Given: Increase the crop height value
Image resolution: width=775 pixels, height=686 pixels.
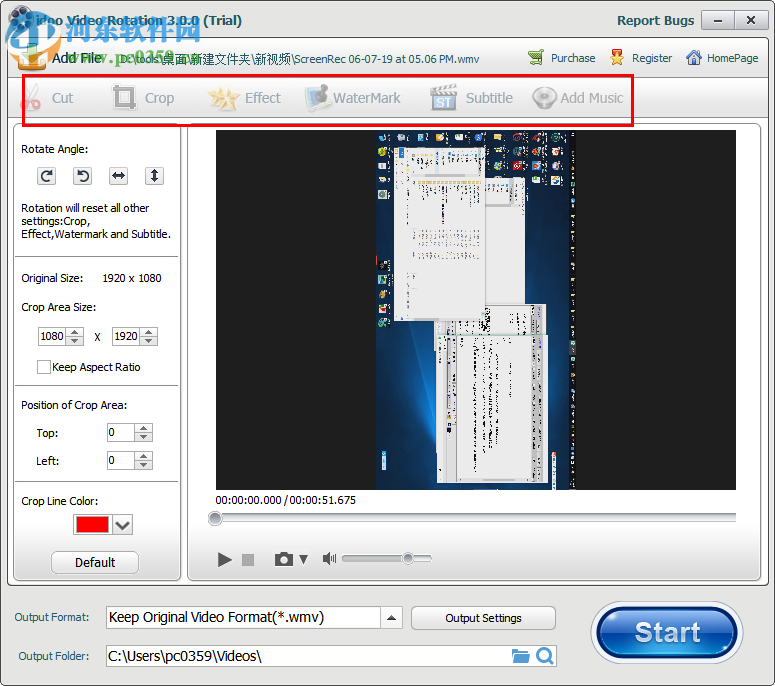Looking at the screenshot, I should [x=149, y=332].
